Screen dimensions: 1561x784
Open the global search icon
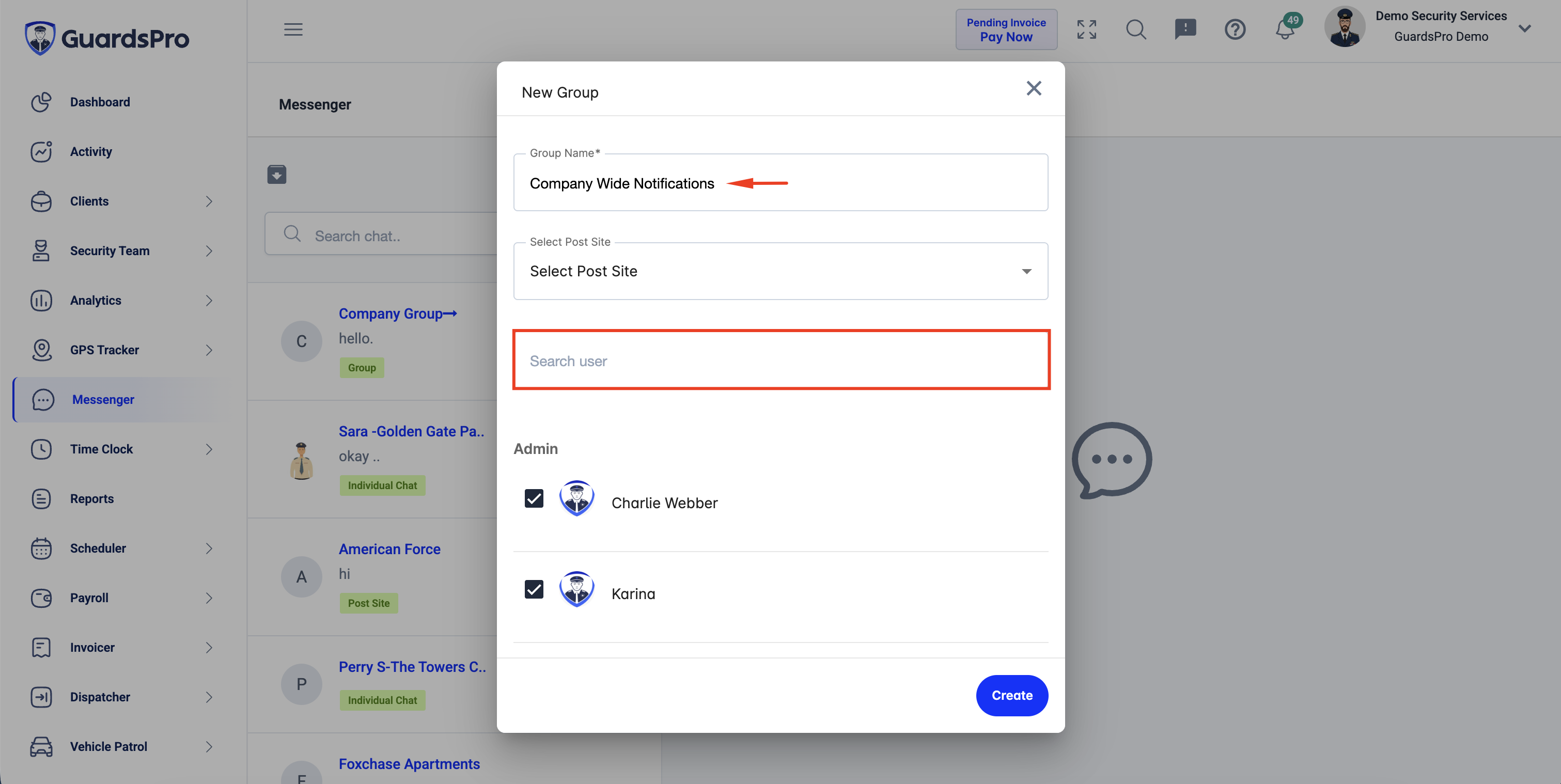1136,29
